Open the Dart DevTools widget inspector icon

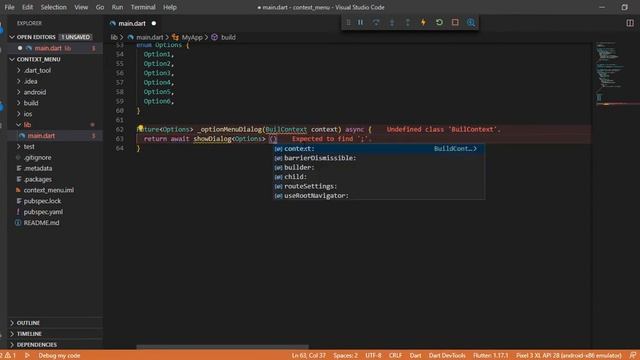[x=471, y=22]
